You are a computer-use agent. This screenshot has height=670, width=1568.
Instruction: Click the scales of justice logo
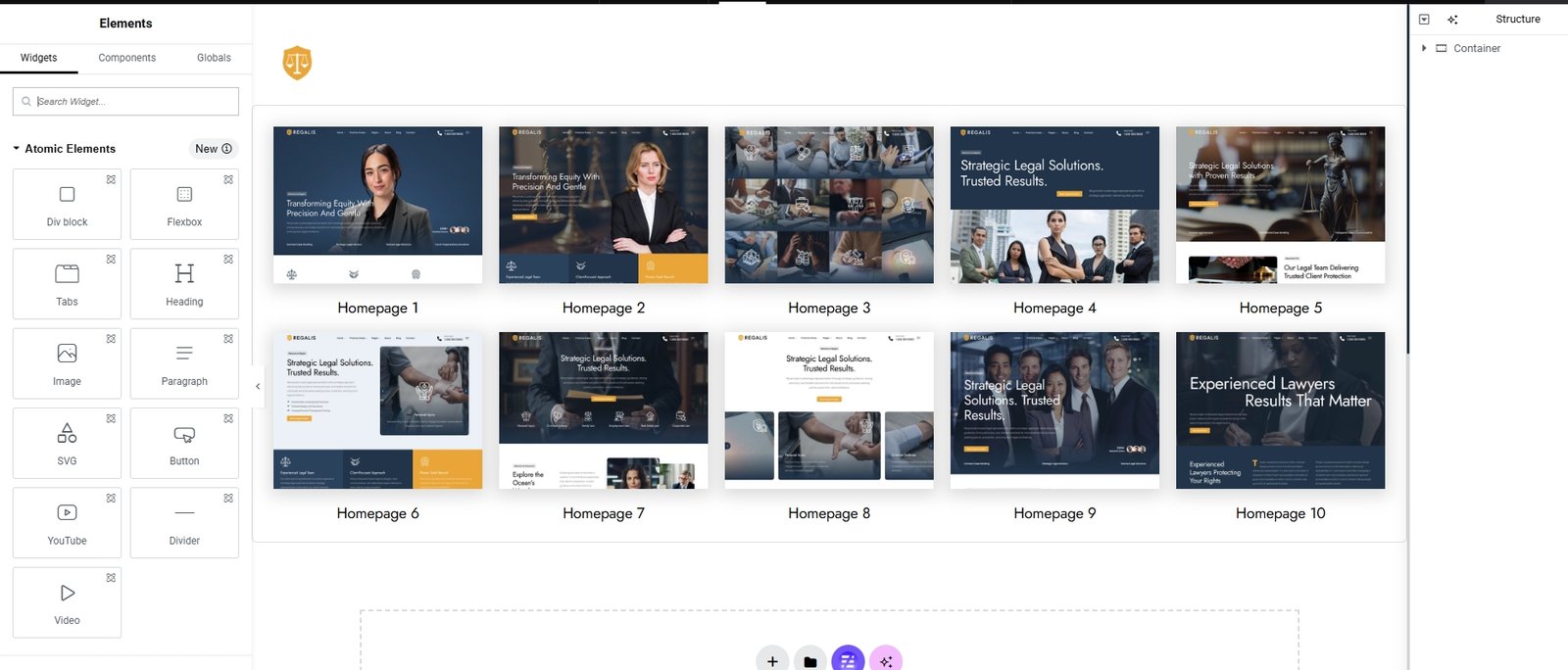click(x=297, y=63)
